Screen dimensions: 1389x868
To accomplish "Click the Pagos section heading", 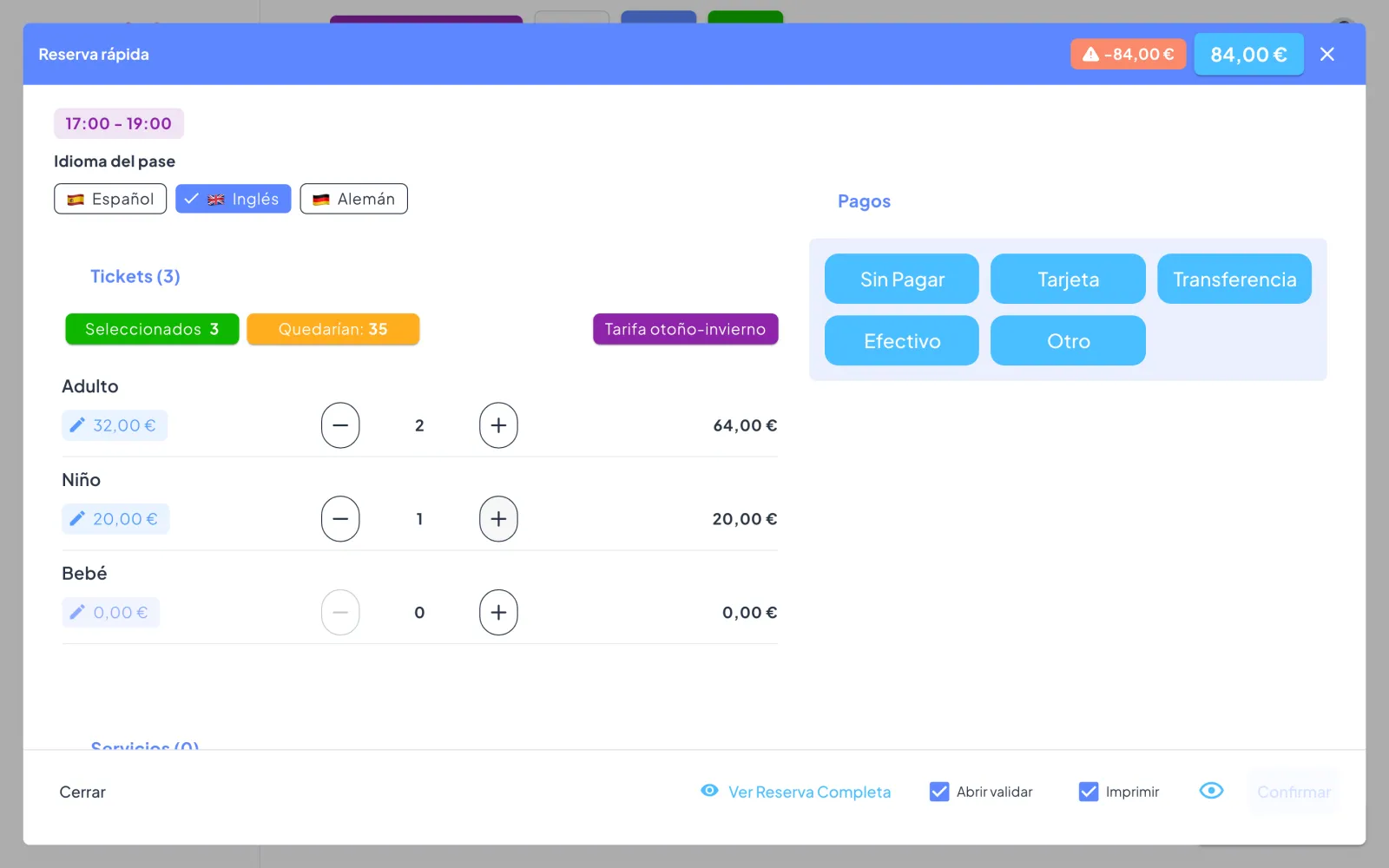I will [864, 201].
